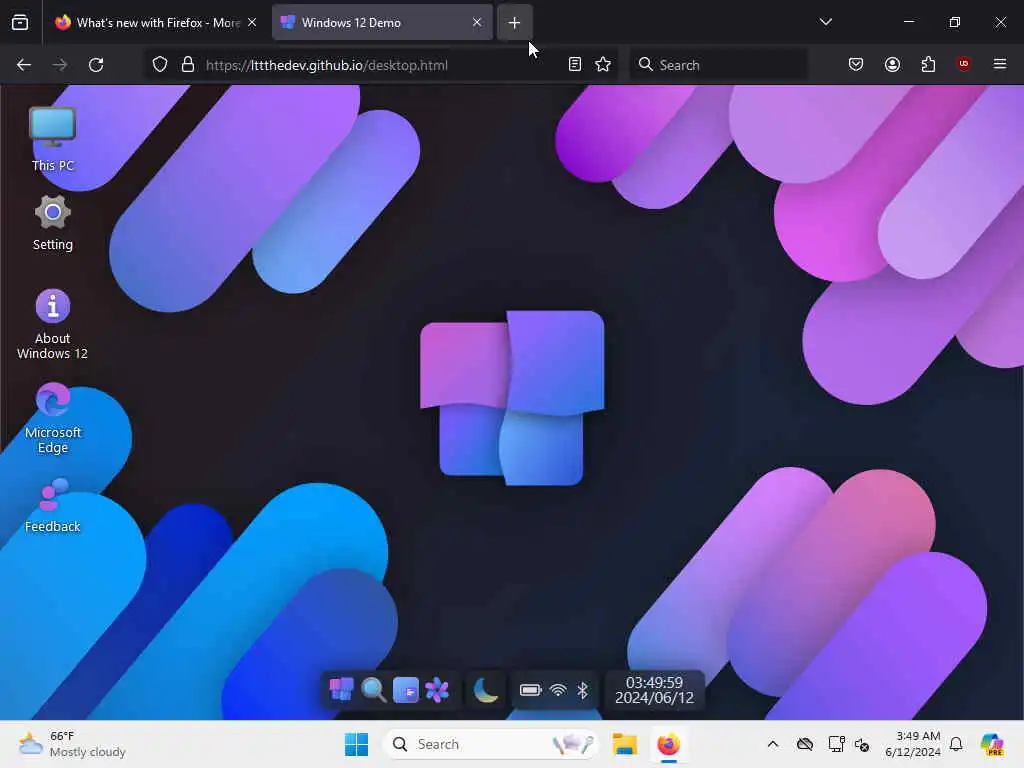Click the purple flower copilot icon in dock
1024x768 pixels.
click(437, 690)
